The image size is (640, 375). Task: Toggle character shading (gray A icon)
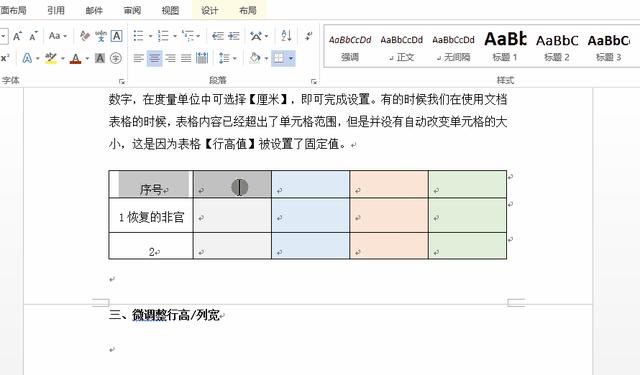(x=100, y=58)
